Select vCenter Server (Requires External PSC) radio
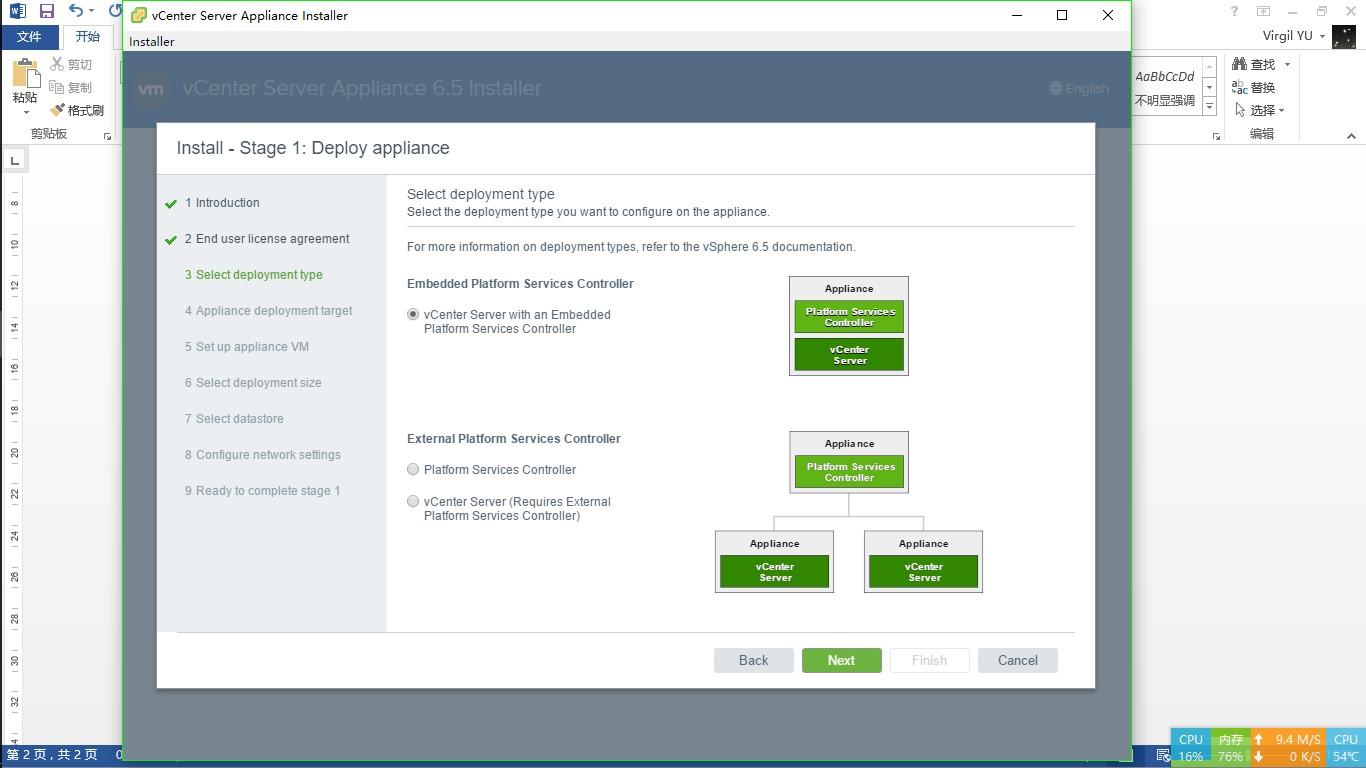 tap(413, 501)
